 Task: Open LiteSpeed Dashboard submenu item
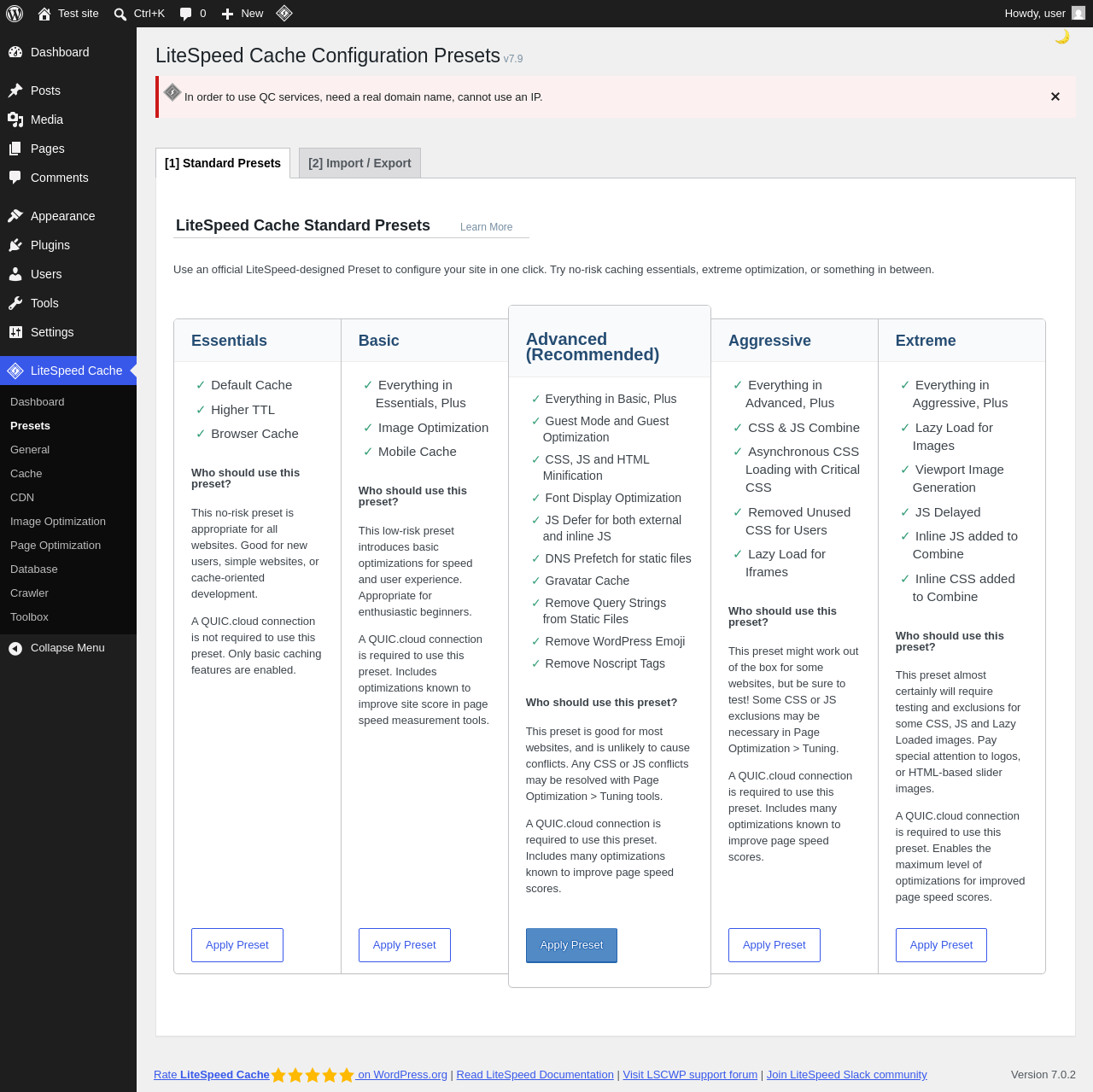(x=68, y=402)
